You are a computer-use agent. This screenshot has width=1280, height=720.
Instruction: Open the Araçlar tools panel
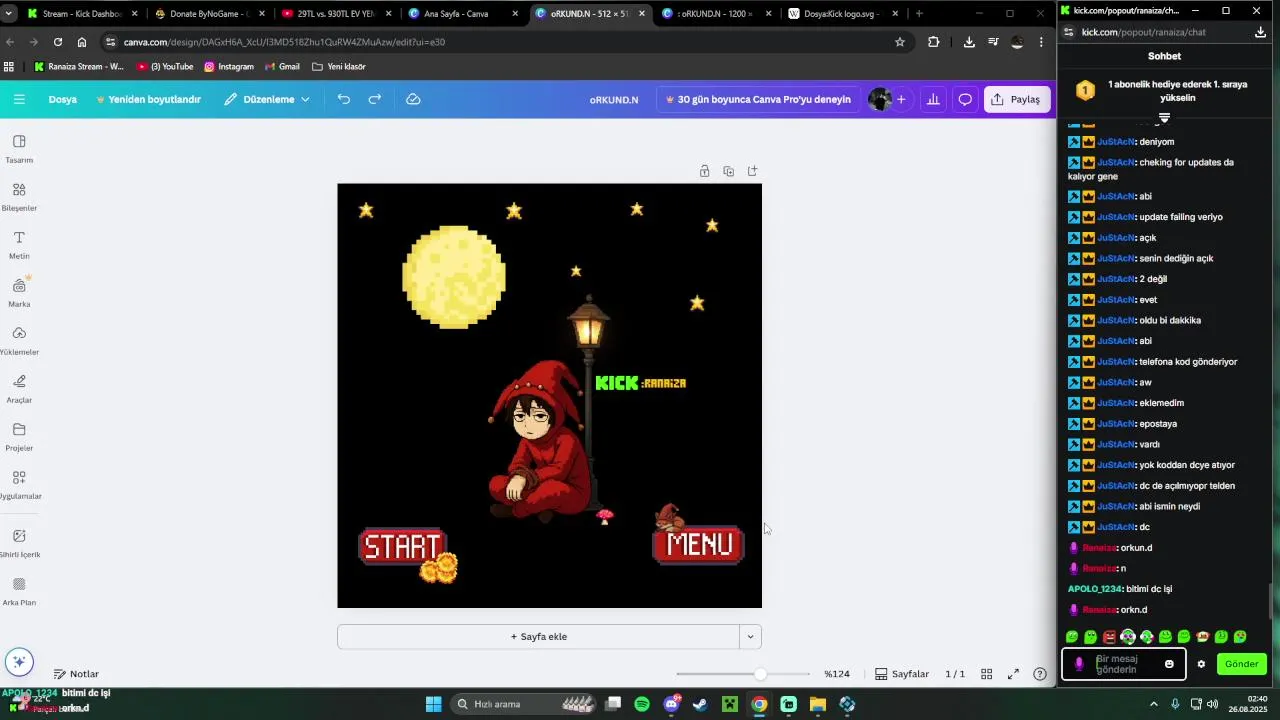pos(19,388)
